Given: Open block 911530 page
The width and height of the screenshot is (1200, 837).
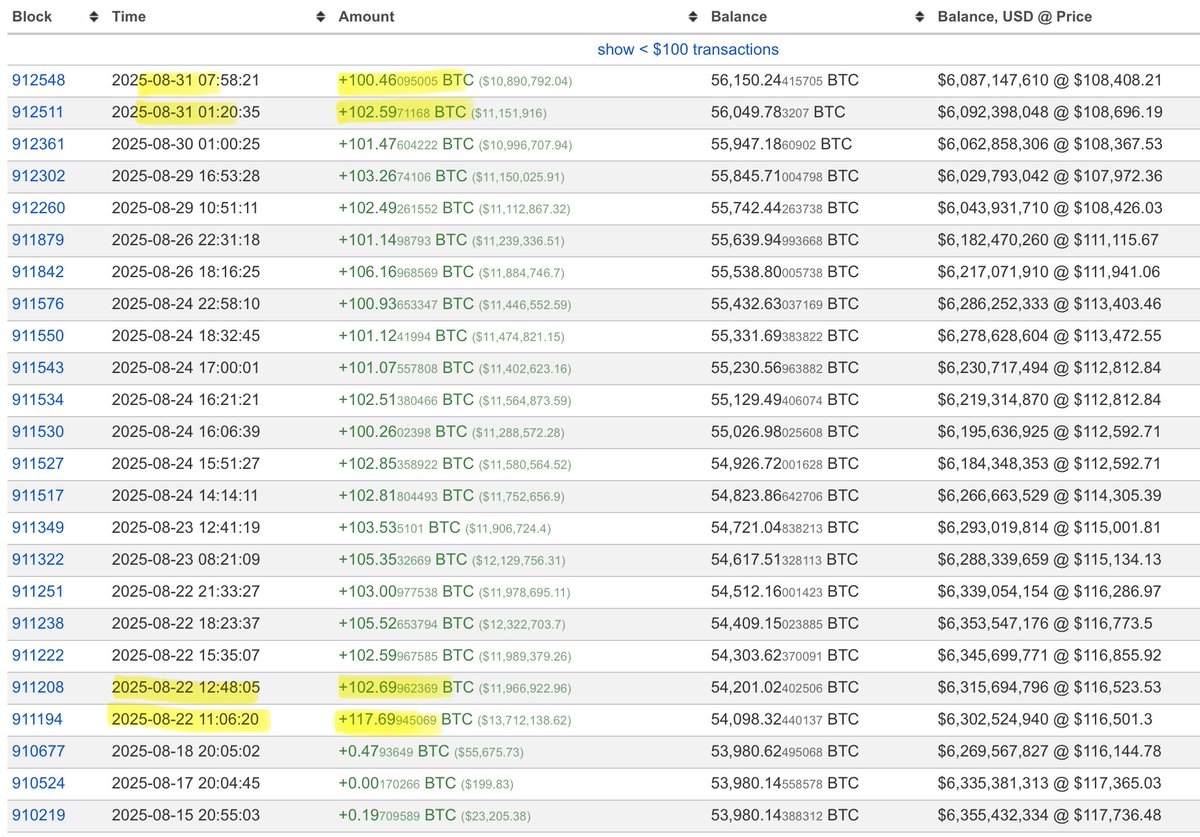Looking at the screenshot, I should point(37,432).
